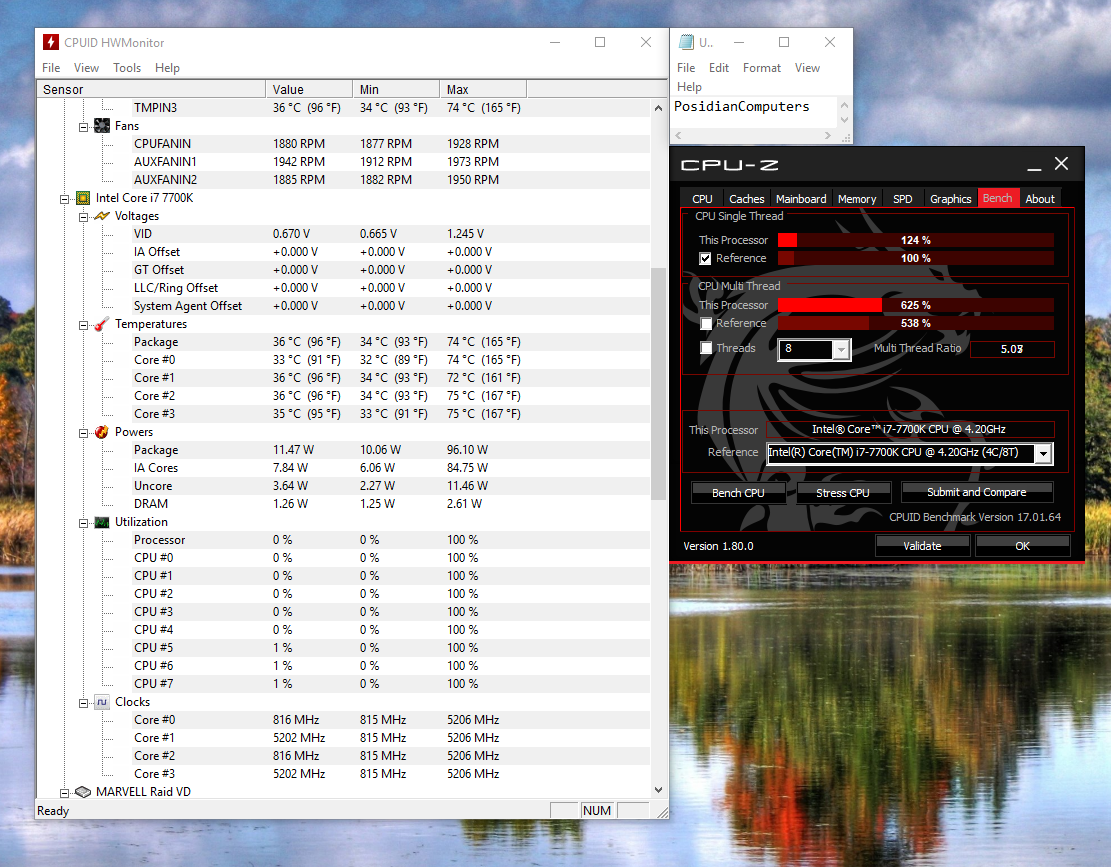Collapse the Fans tree node

click(84, 128)
